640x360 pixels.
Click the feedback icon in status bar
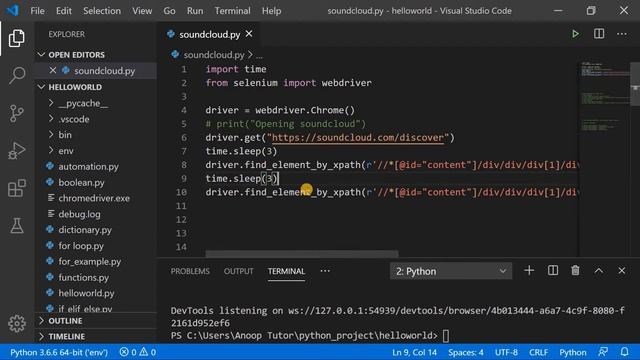(603, 352)
